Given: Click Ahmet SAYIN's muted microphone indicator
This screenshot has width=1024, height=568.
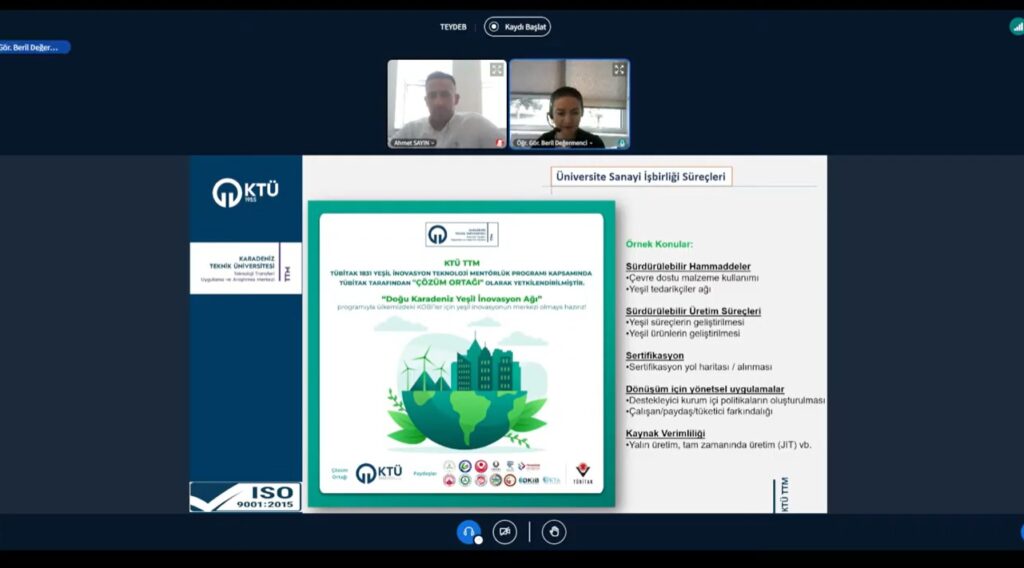Looking at the screenshot, I should (x=500, y=143).
